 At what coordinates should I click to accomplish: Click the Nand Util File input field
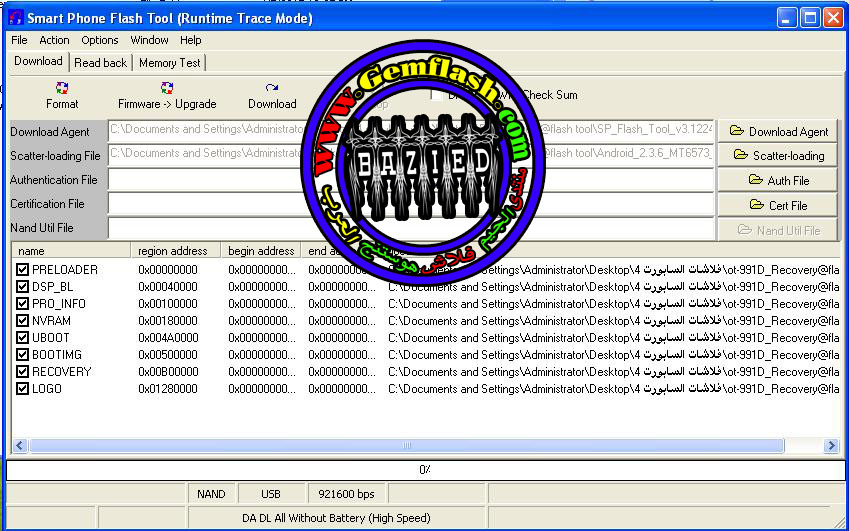pos(412,228)
